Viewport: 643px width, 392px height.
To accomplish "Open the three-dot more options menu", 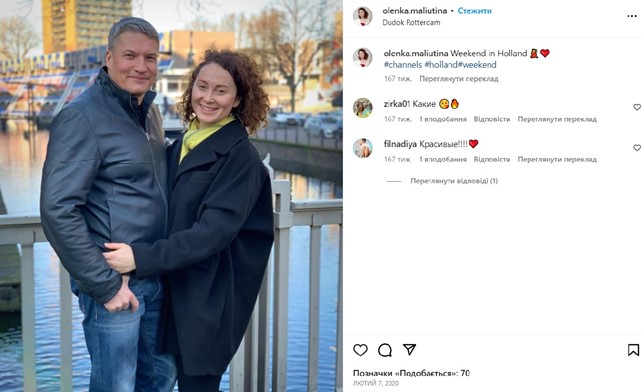I will [632, 16].
